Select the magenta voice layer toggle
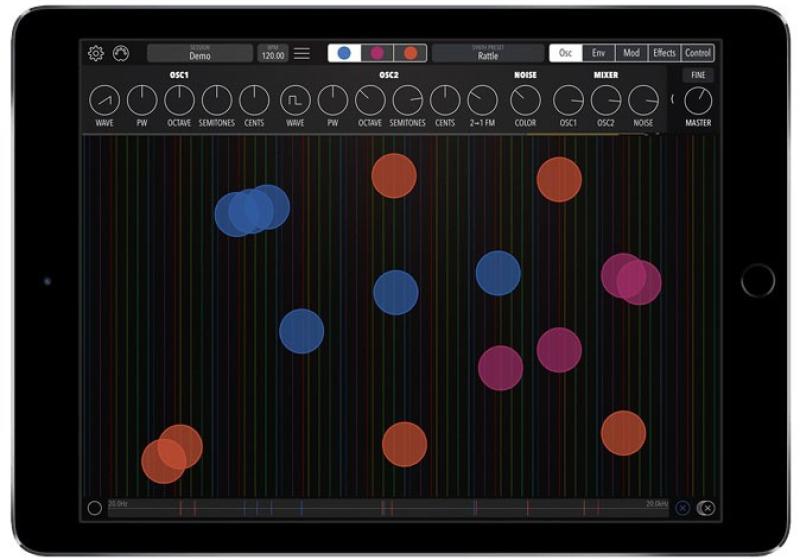Viewport: 800px width, 560px height. tap(377, 54)
